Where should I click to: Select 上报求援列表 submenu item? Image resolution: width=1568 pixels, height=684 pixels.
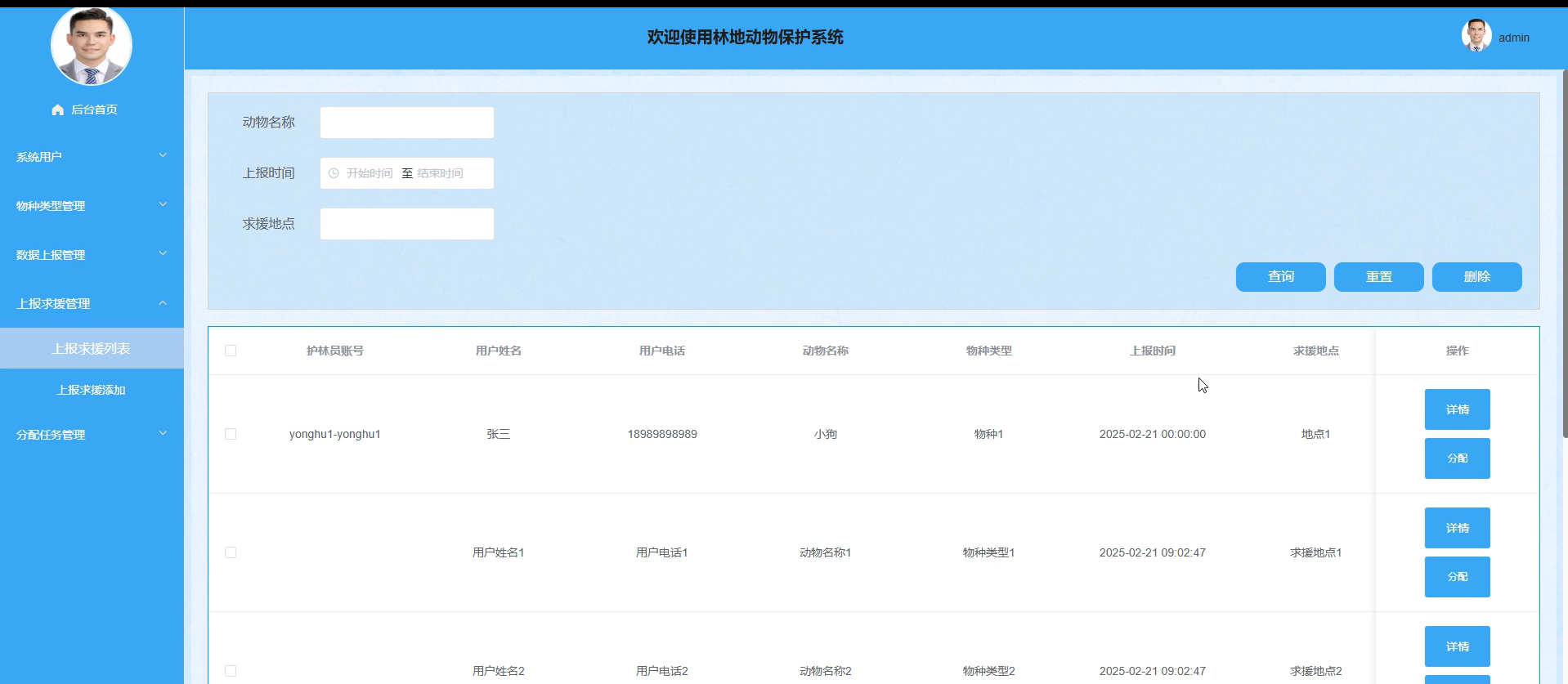point(92,348)
